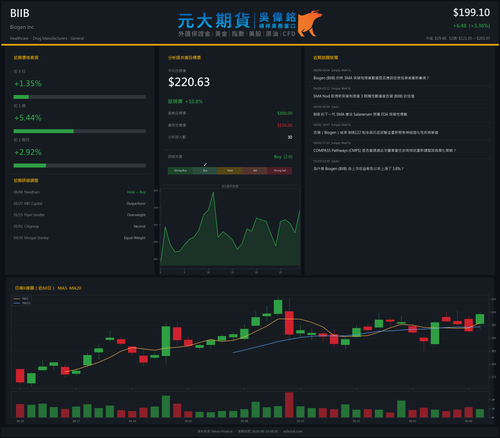Click the Biogen Inc. company name
The width and height of the screenshot is (500, 438).
click(22, 27)
